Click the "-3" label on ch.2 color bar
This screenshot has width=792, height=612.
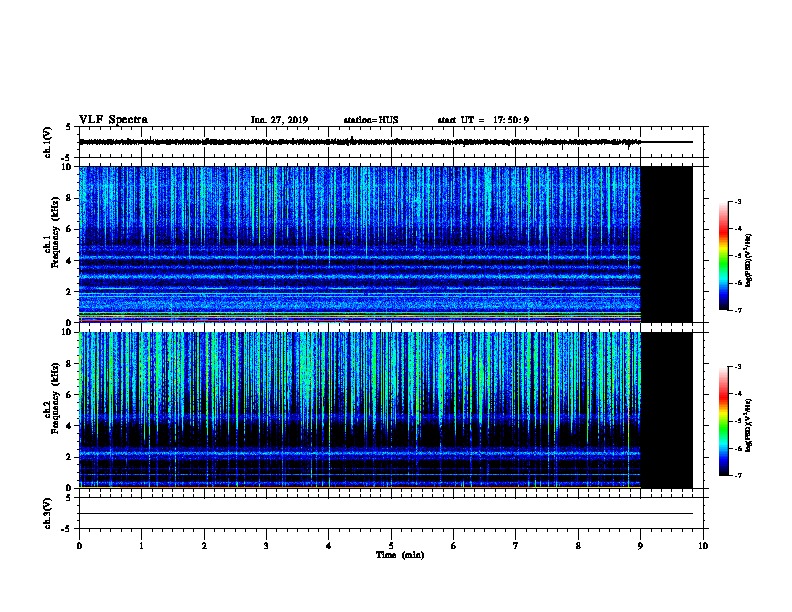pyautogui.click(x=737, y=367)
